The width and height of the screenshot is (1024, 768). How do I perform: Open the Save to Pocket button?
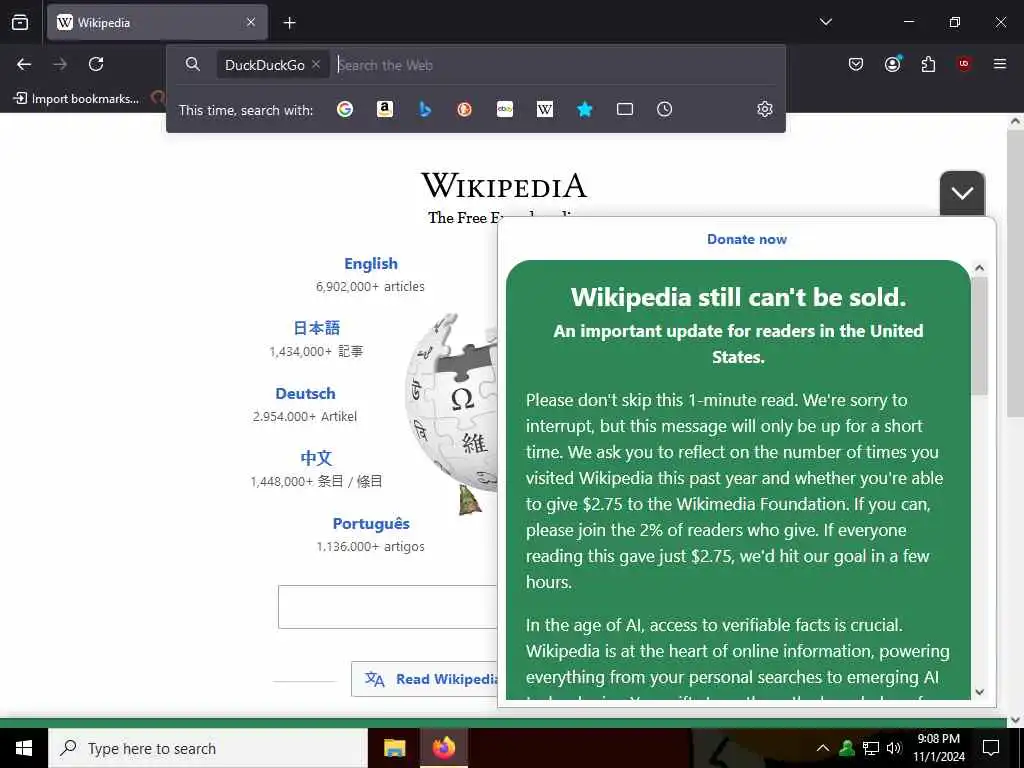(856, 64)
